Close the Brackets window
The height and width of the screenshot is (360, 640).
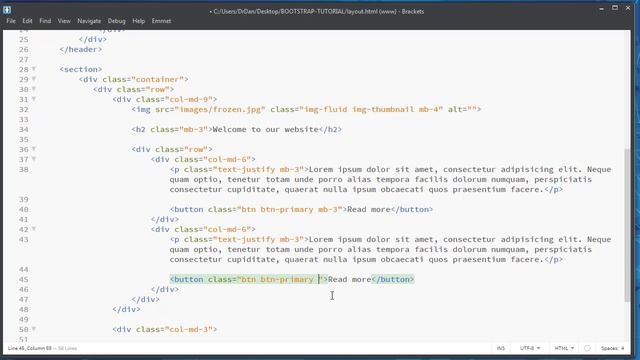(628, 8)
